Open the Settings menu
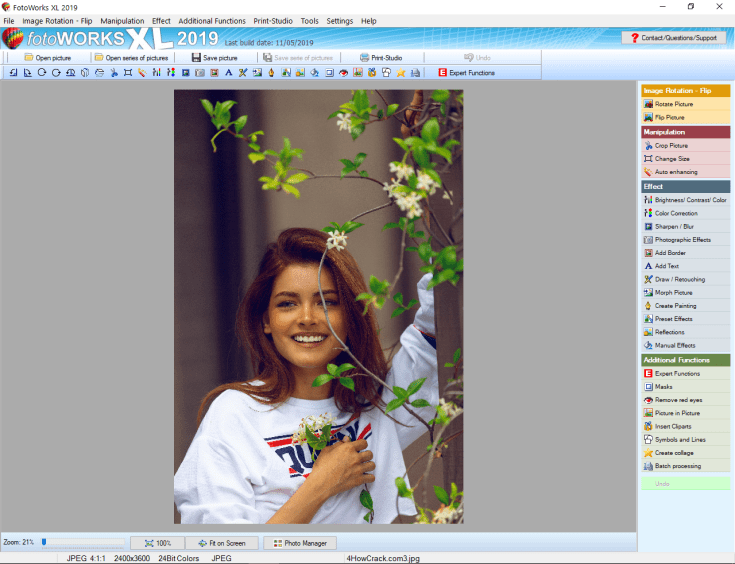The height and width of the screenshot is (564, 735). pos(340,21)
